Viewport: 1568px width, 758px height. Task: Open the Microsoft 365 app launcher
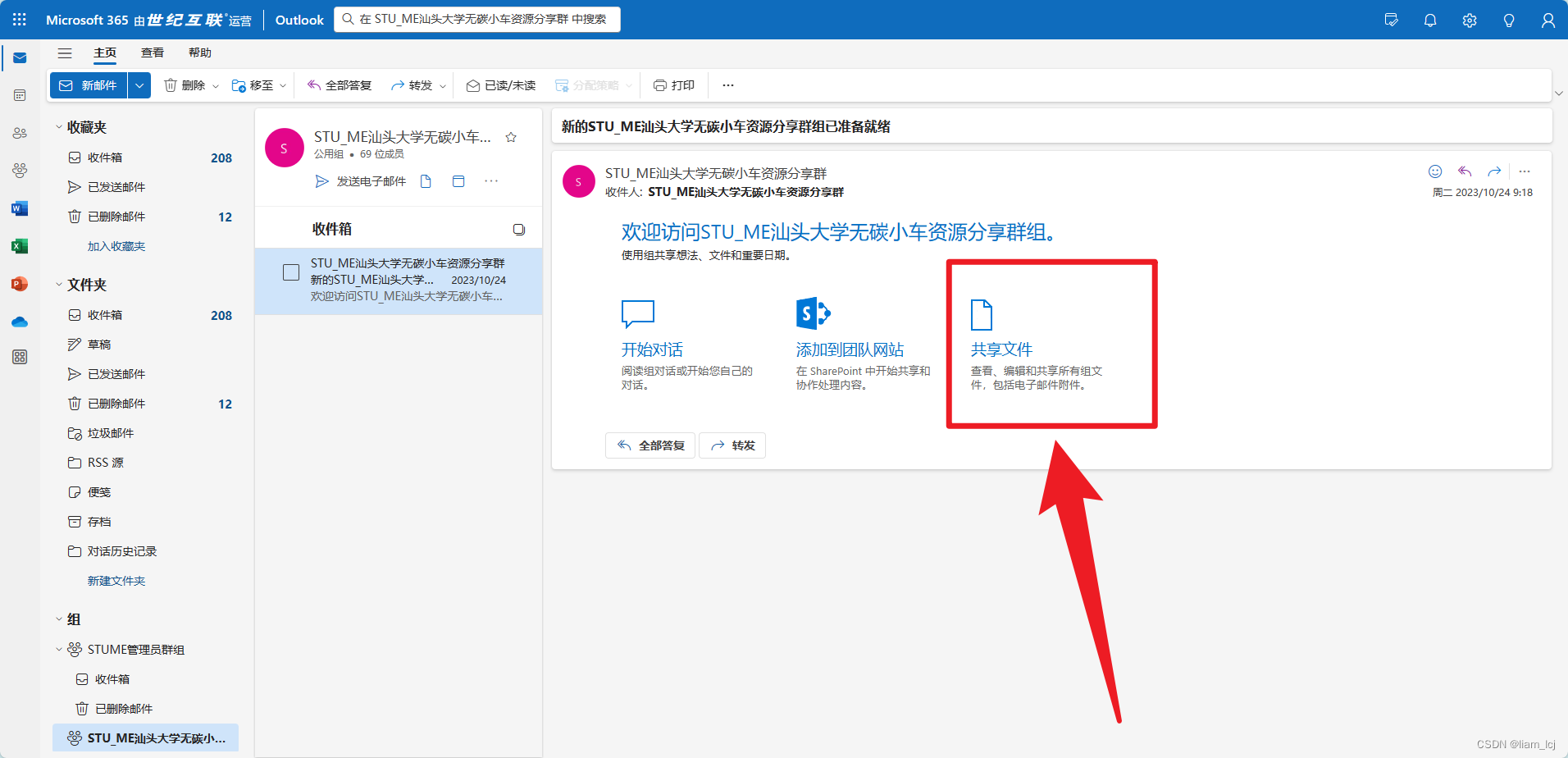click(20, 20)
